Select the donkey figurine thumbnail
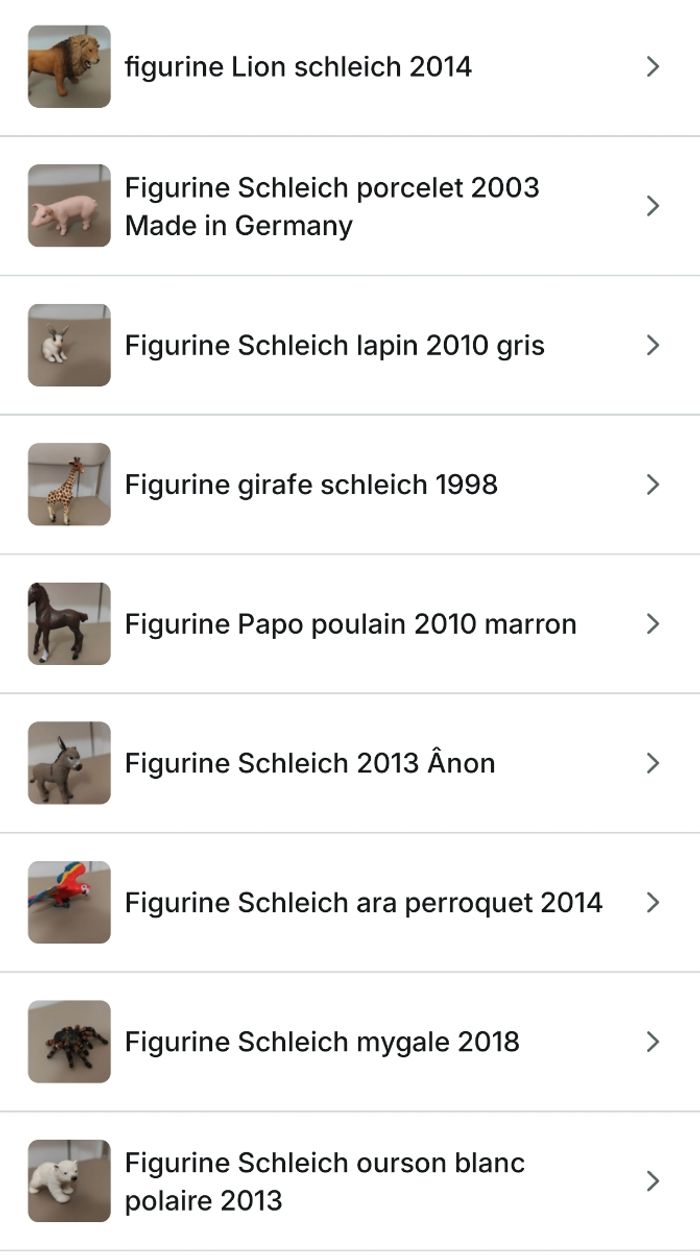700x1255 pixels. [x=69, y=763]
